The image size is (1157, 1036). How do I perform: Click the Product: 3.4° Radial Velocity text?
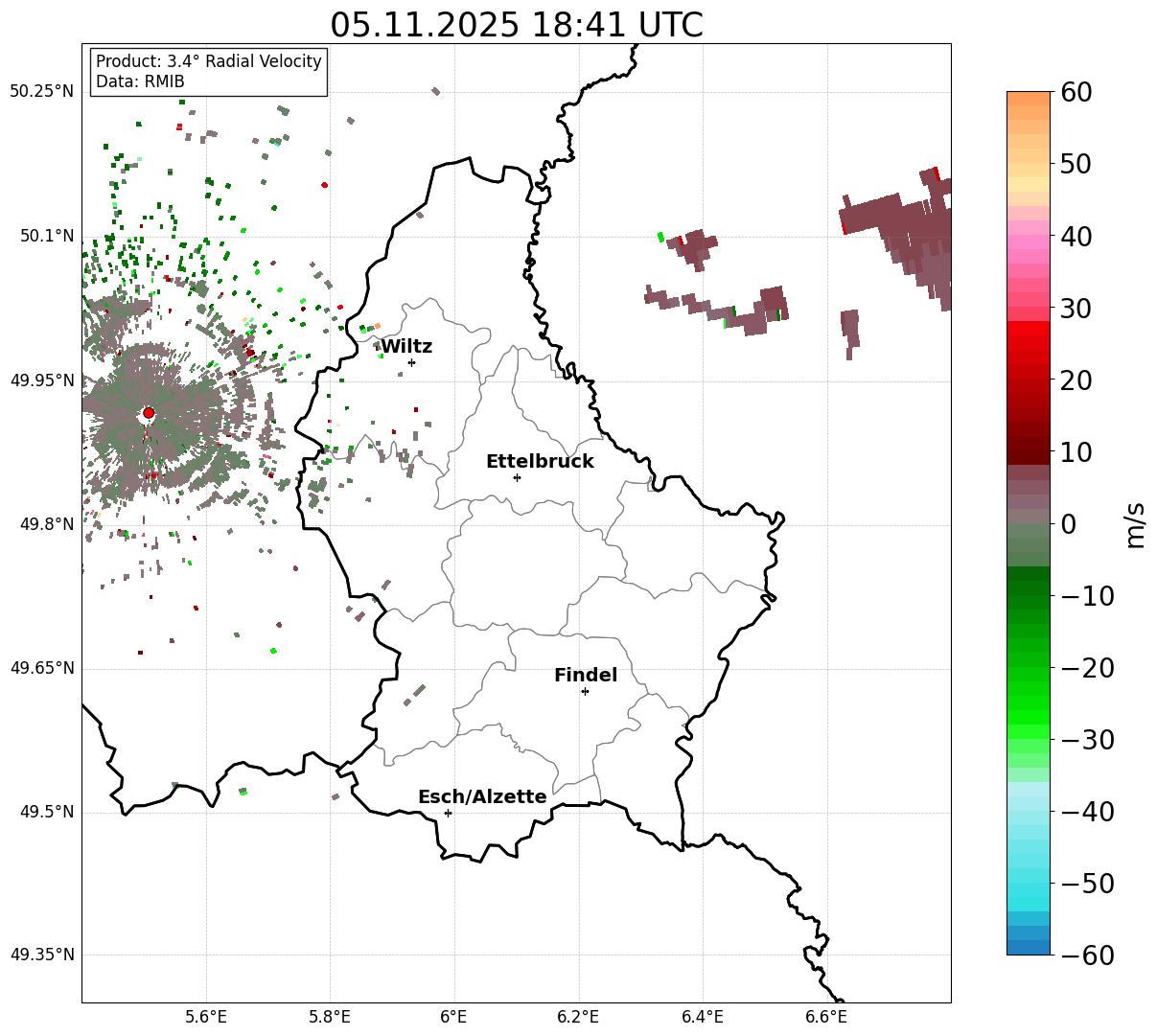pos(209,61)
